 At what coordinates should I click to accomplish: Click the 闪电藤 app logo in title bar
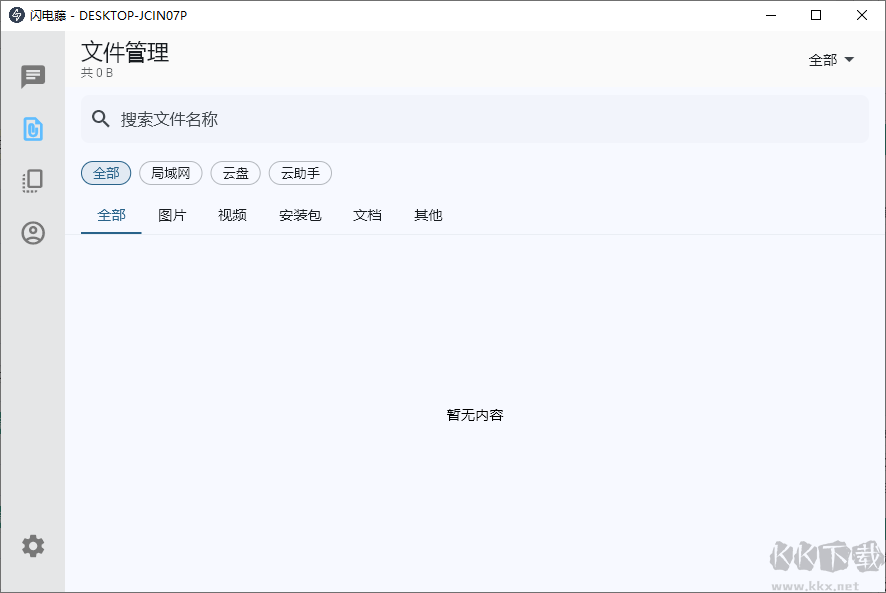coord(16,15)
